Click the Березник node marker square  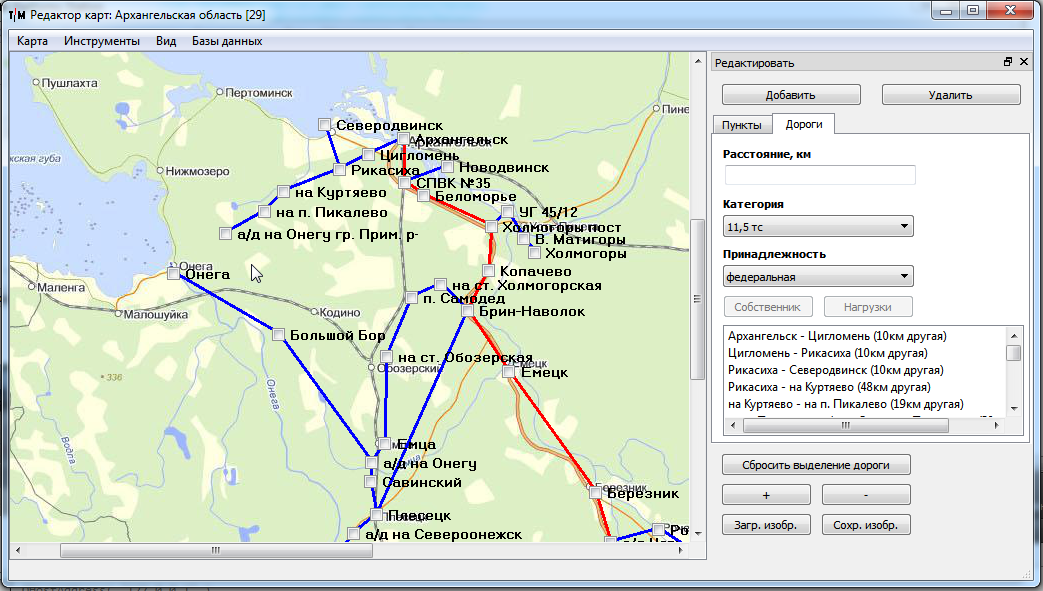coord(595,492)
